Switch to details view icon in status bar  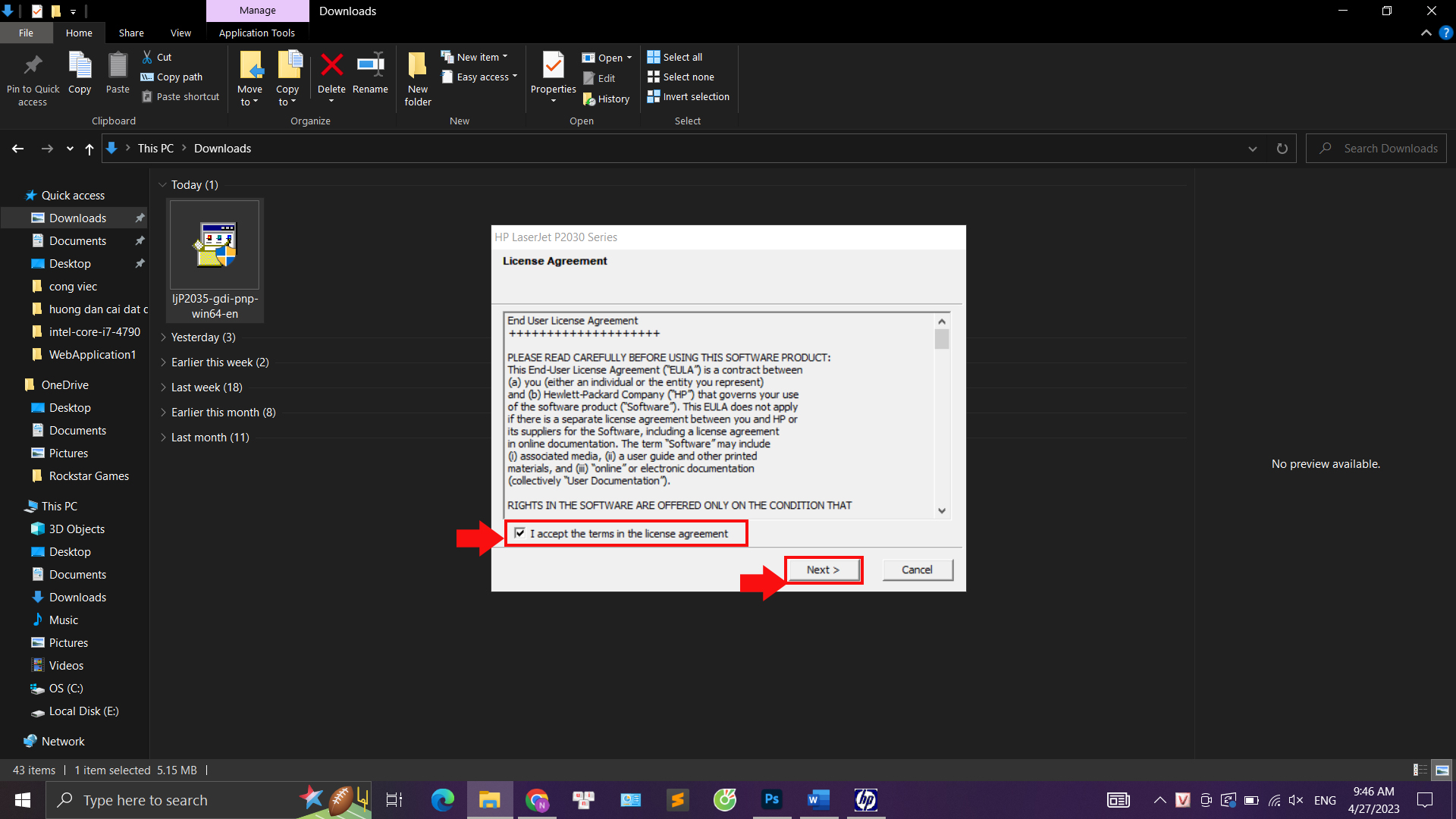(x=1420, y=770)
